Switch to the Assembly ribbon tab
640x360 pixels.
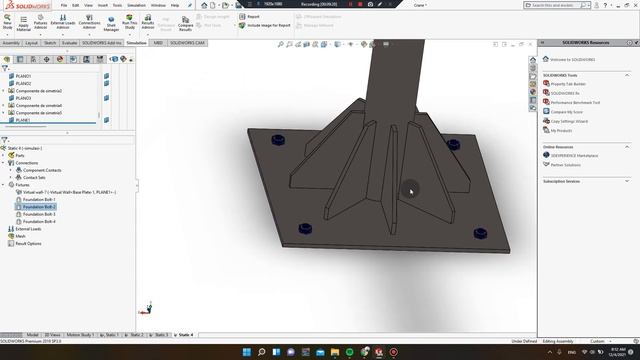[x=11, y=43]
